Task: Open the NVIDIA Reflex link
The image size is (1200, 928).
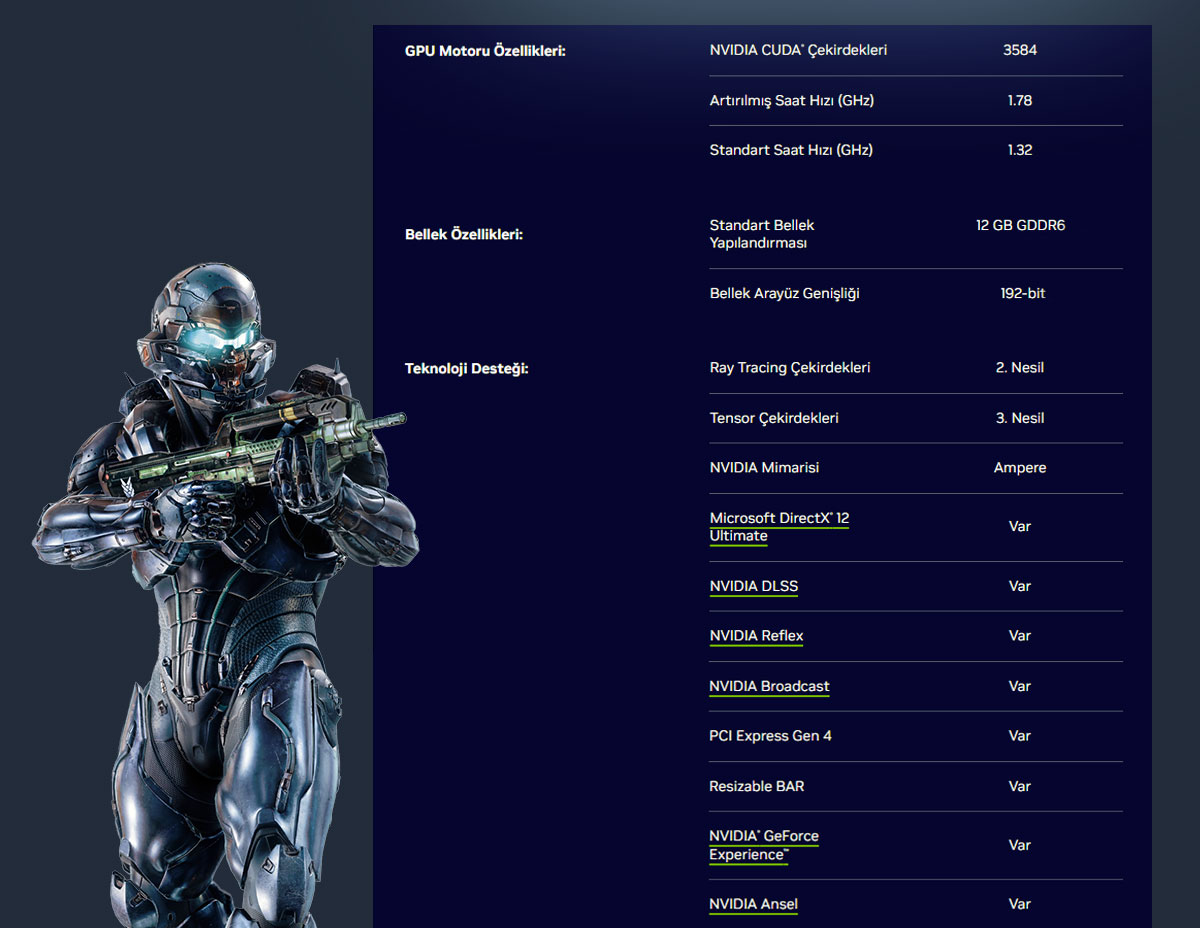Action: 756,636
